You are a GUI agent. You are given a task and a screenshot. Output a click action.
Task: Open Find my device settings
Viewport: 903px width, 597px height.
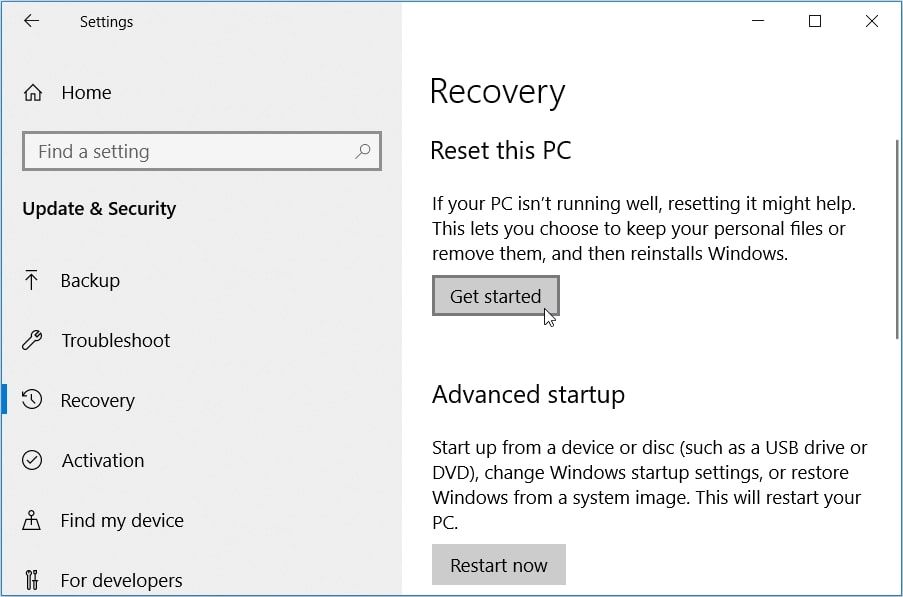tap(123, 520)
